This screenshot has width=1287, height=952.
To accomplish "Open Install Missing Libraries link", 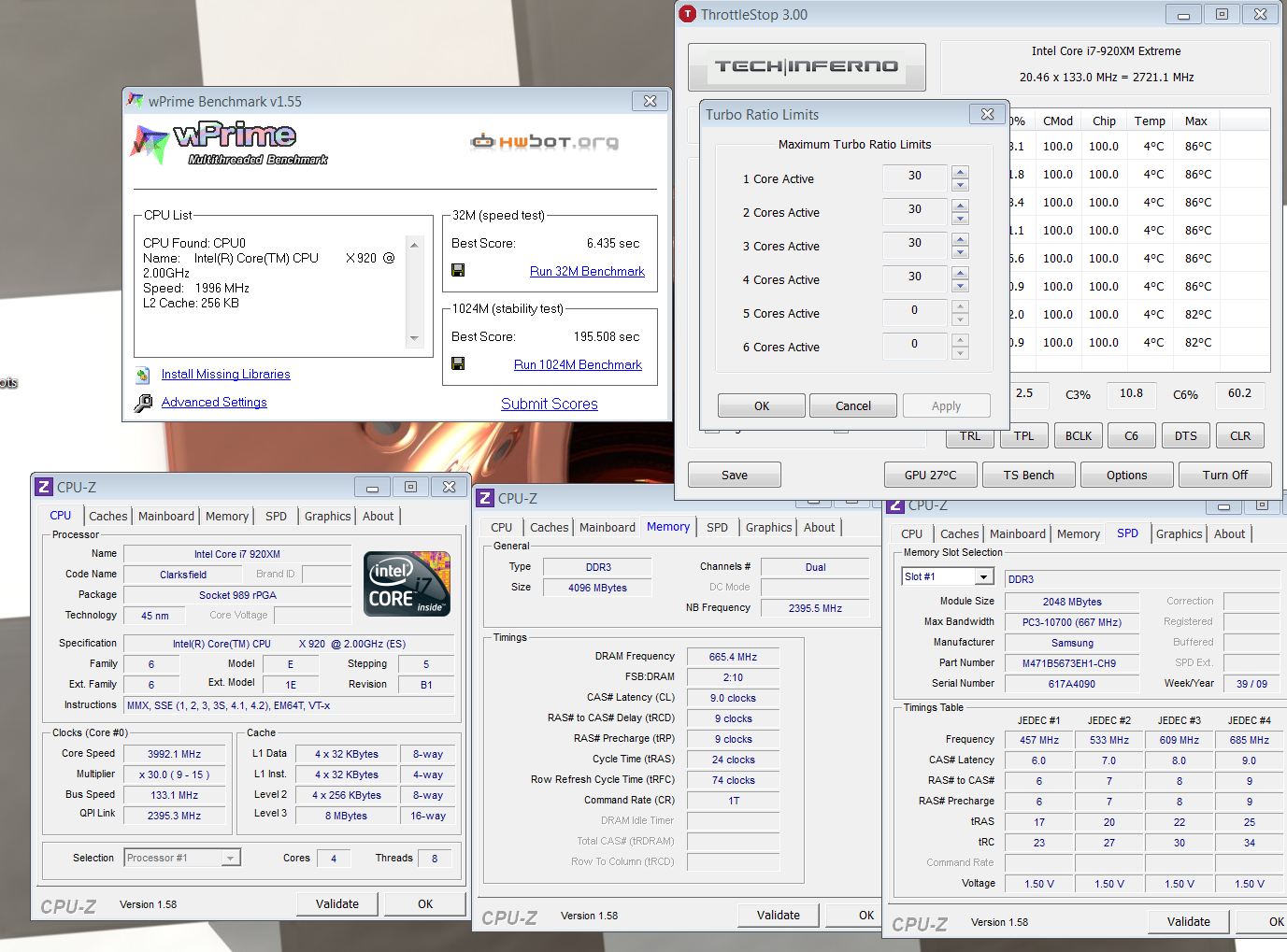I will [x=225, y=374].
